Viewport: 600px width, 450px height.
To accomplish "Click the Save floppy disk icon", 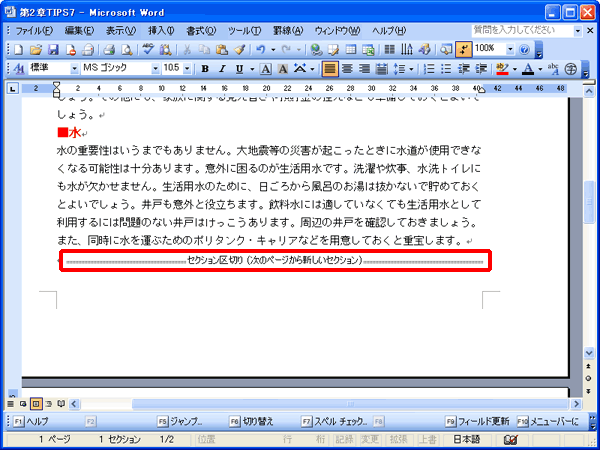I will (52, 49).
